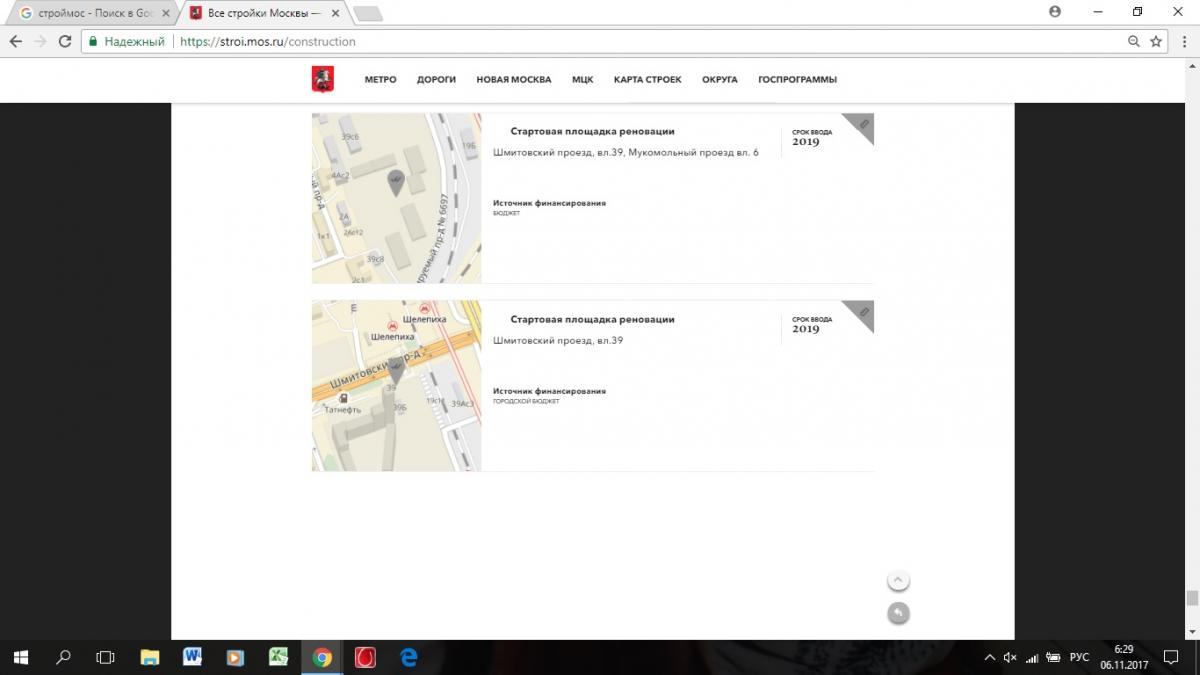Click the map pin on Шмитовский проезд map
The width and height of the screenshot is (1200, 675).
pyautogui.click(x=396, y=371)
